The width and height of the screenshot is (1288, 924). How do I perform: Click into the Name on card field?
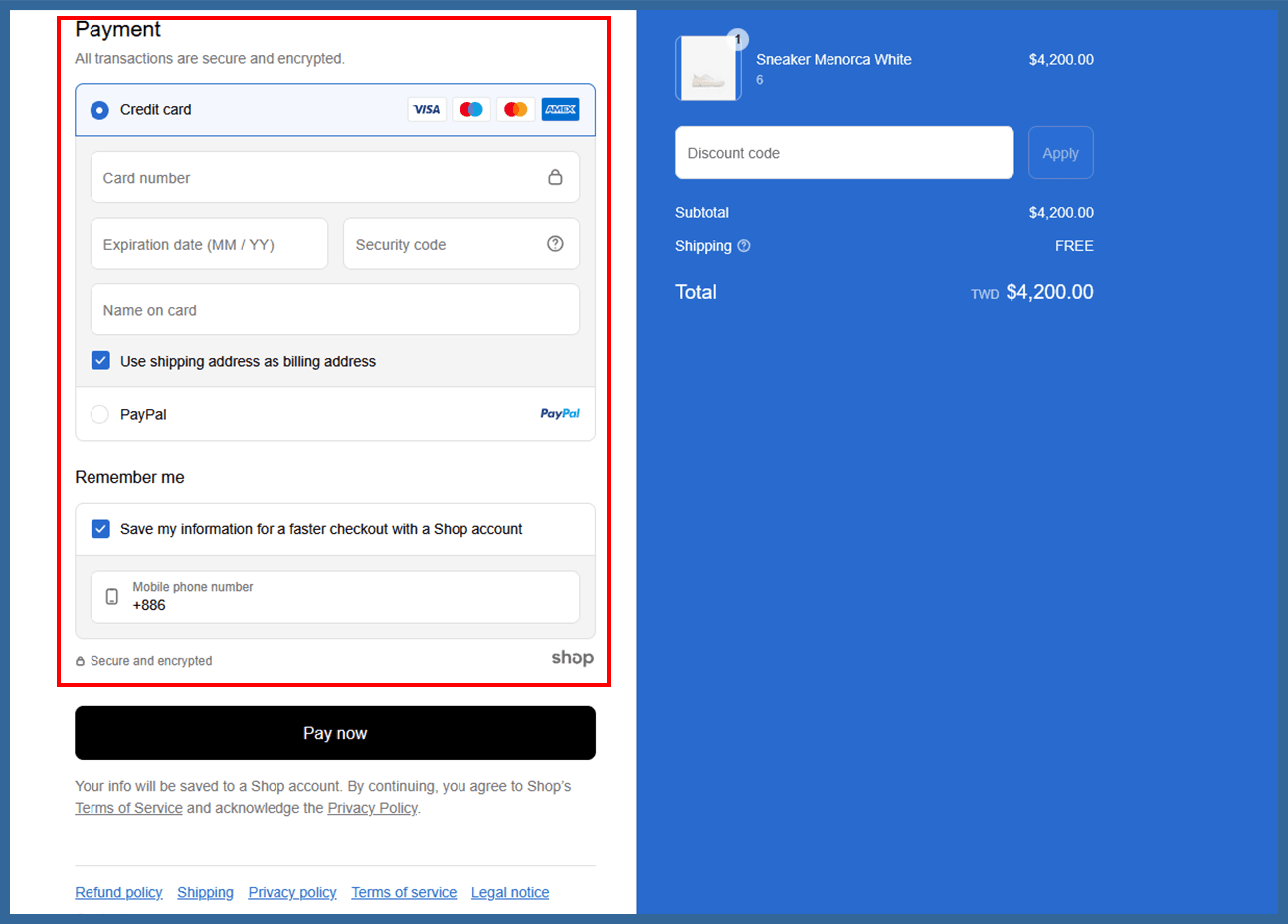click(334, 310)
